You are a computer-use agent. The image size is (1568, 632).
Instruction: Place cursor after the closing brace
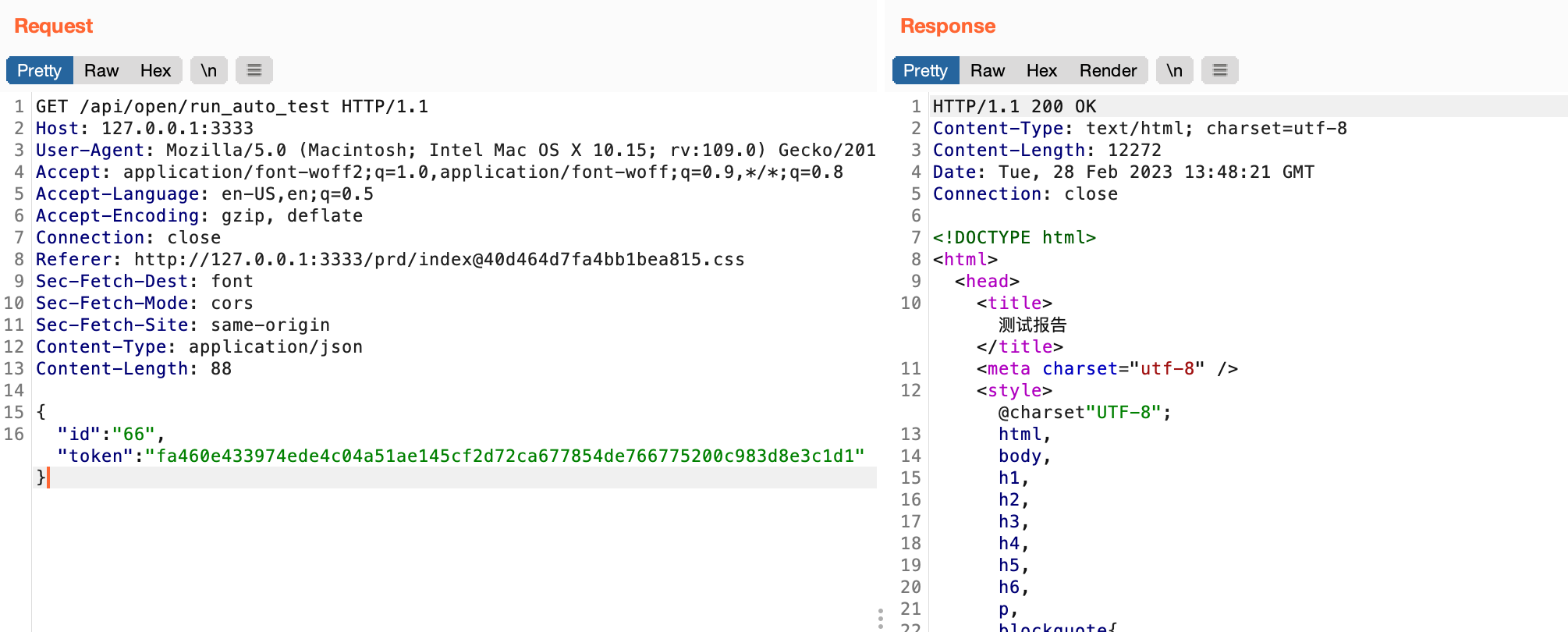(48, 478)
